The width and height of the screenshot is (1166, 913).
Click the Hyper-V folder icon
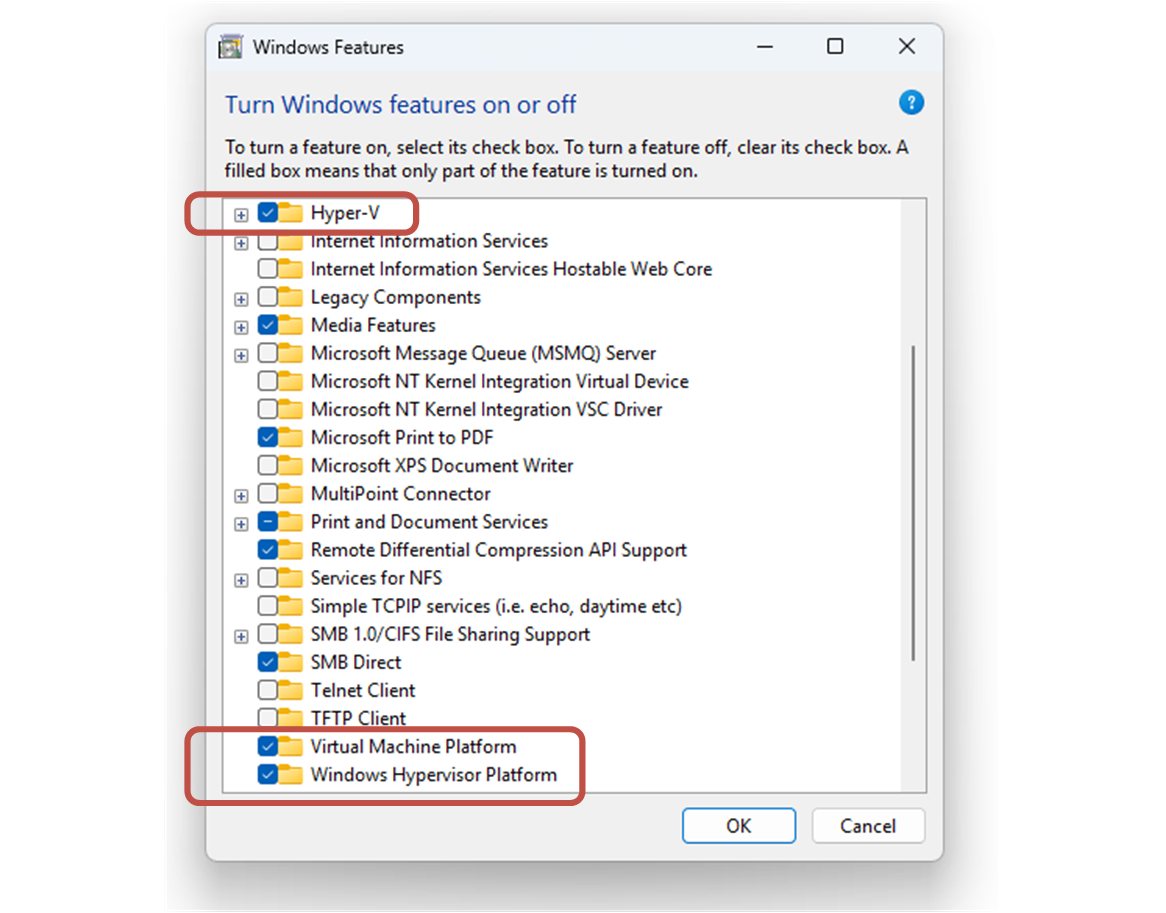[x=291, y=213]
